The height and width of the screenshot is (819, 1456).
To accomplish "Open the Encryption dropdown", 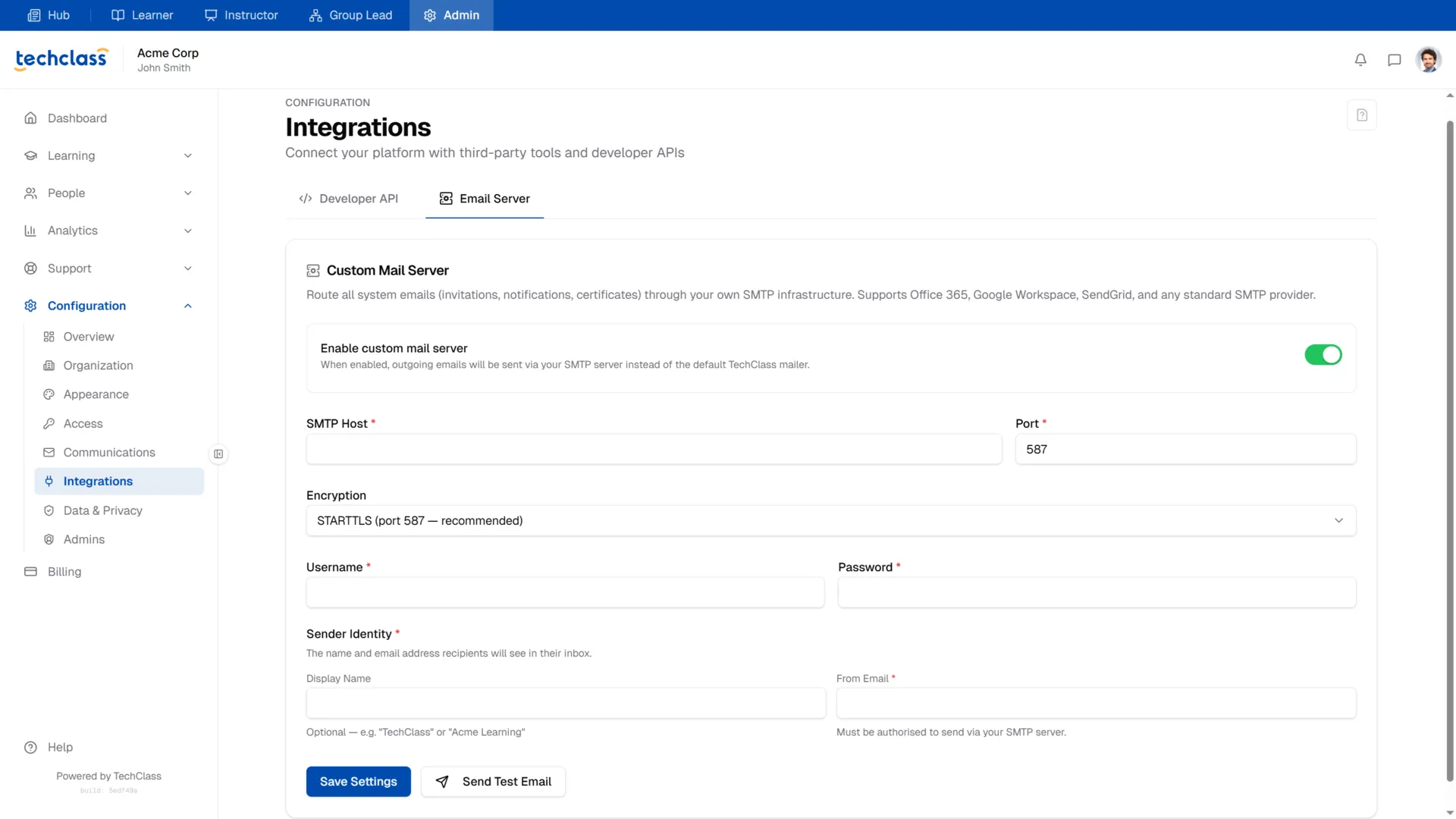I will pos(830,521).
